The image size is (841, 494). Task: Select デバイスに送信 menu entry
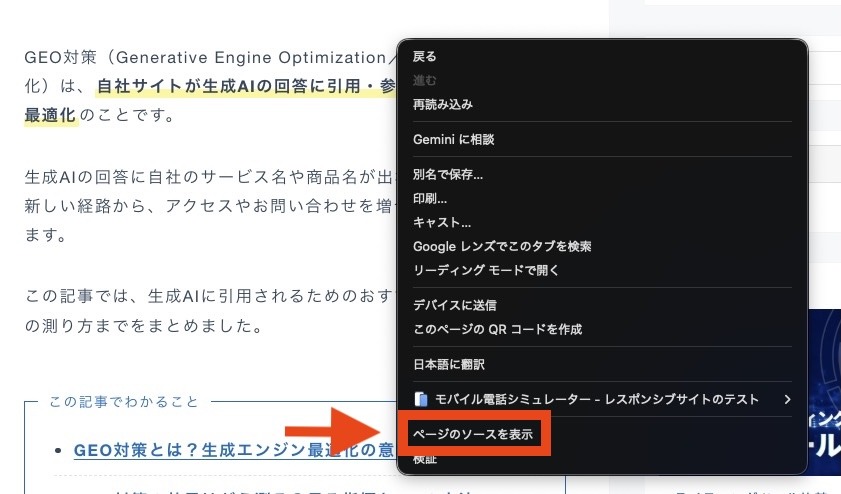pos(454,305)
